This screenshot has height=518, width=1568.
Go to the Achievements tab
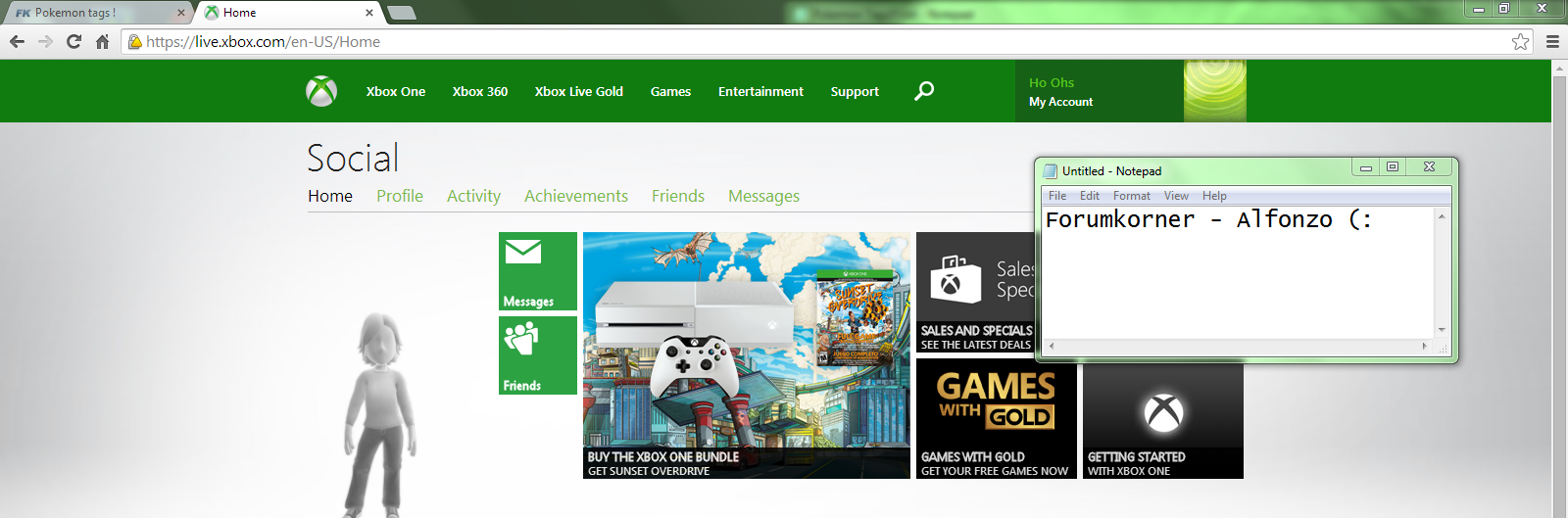(x=576, y=196)
